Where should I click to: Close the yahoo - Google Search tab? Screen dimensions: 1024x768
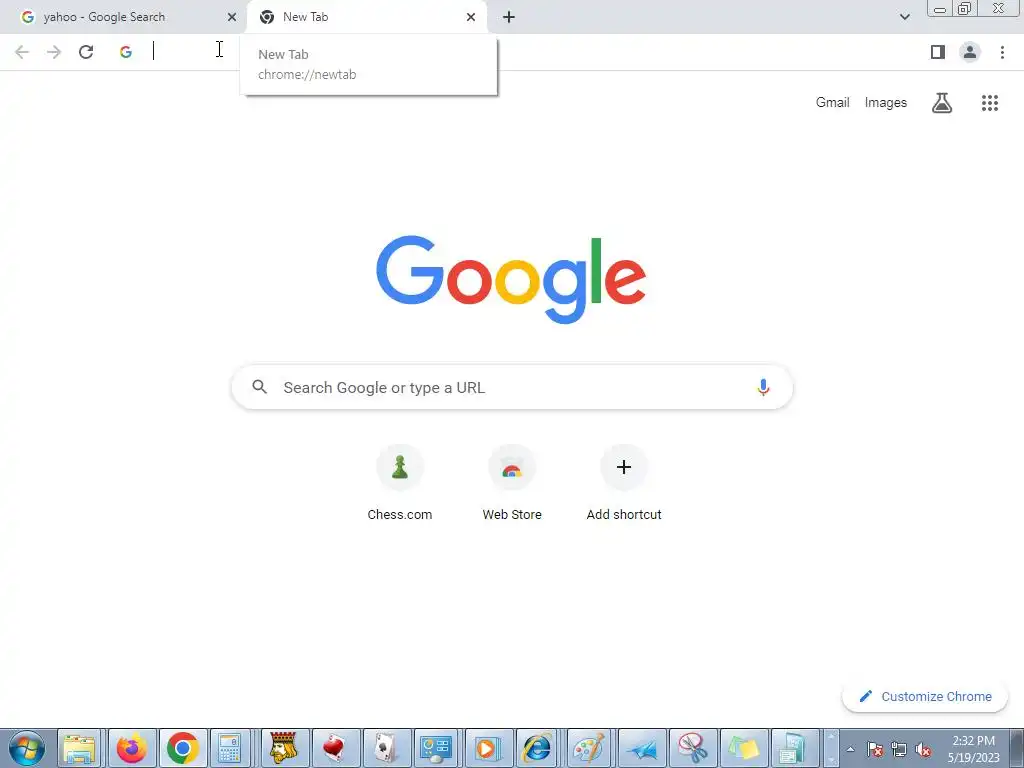[232, 17]
